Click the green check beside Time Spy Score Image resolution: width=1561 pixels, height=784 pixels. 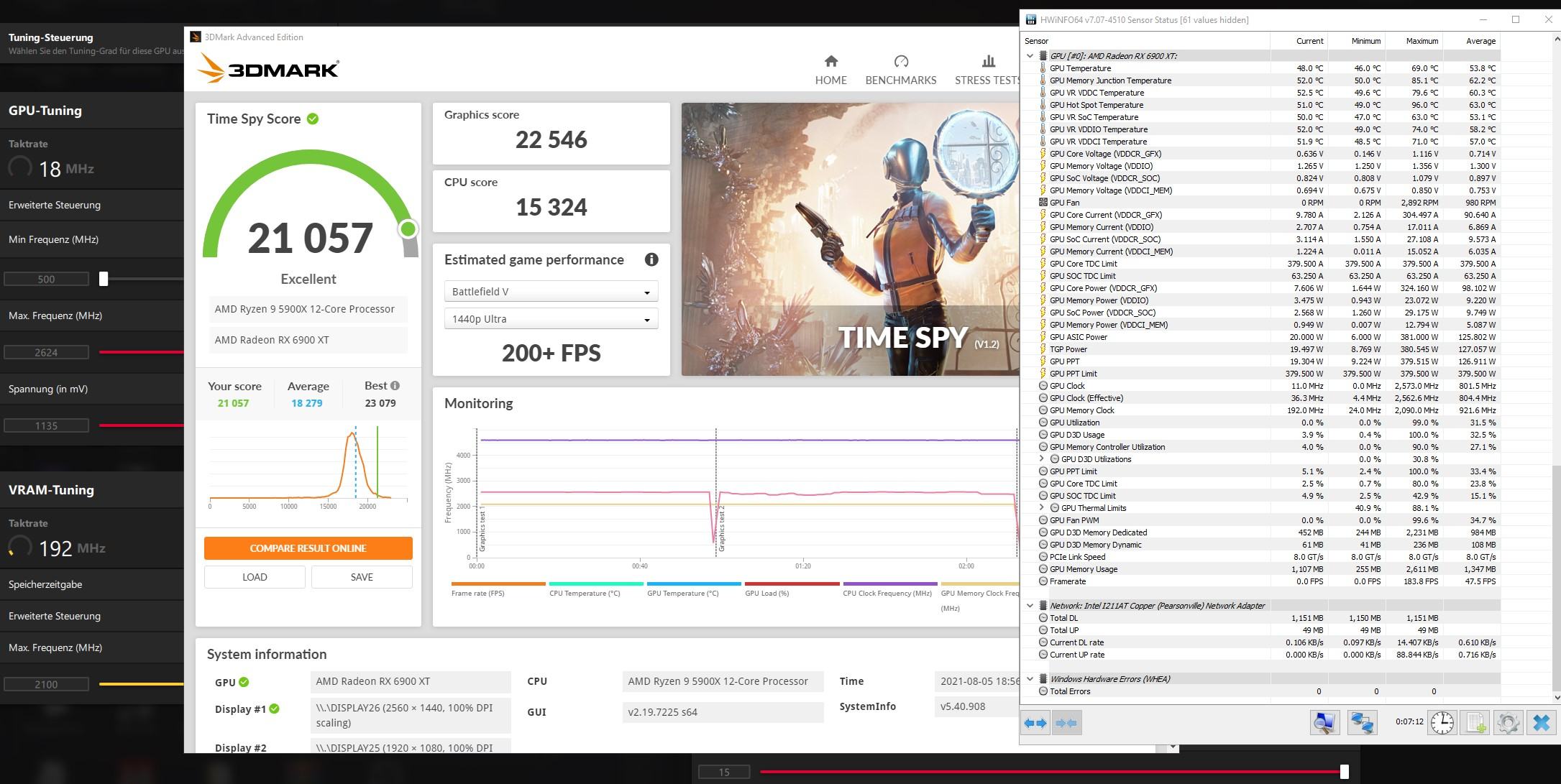tap(313, 119)
